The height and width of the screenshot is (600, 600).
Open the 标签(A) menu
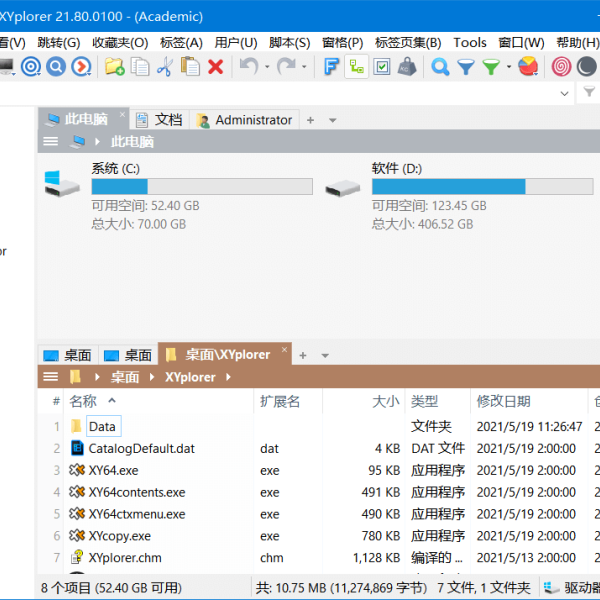click(181, 42)
